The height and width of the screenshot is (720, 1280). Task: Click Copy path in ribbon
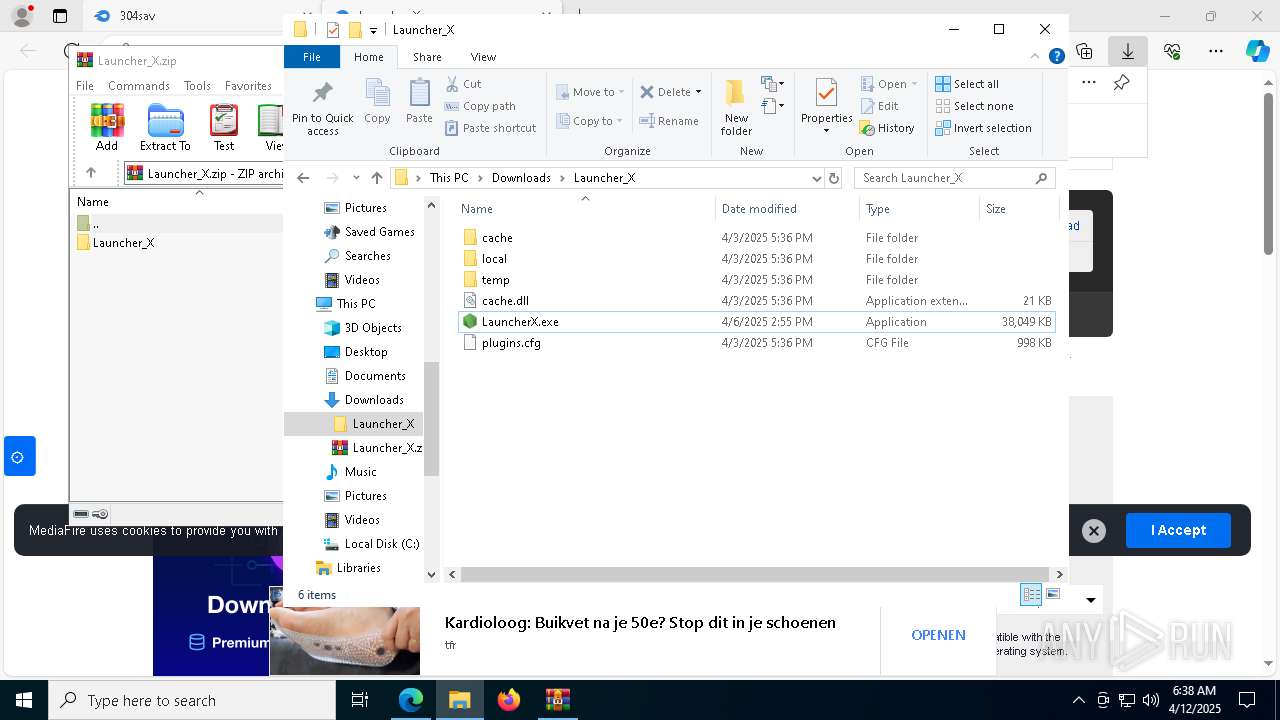pos(480,106)
